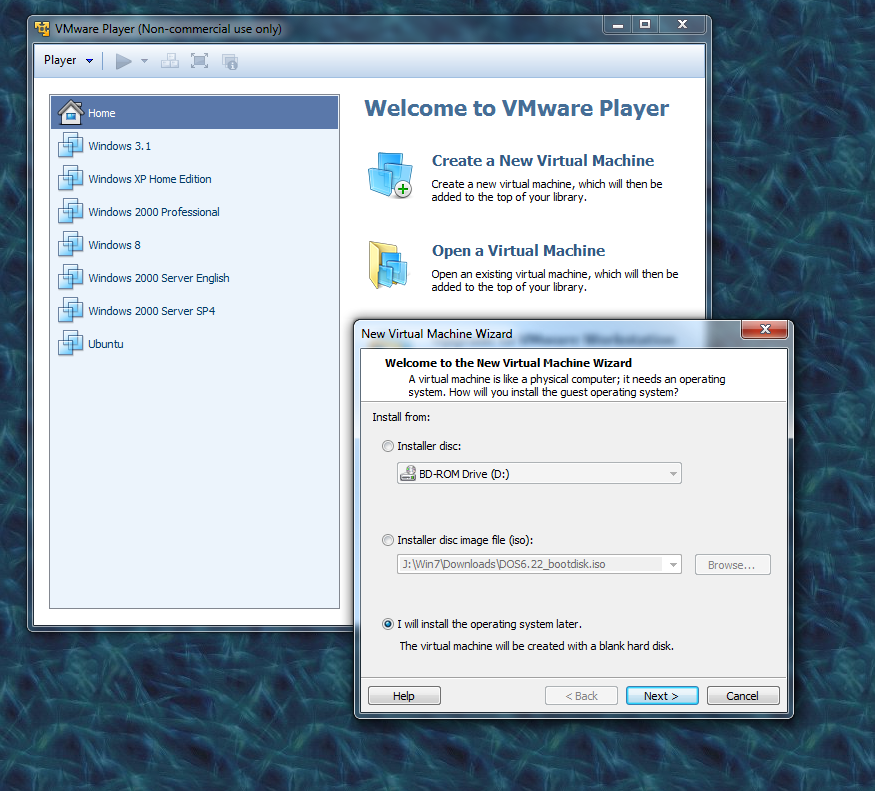This screenshot has width=875, height=791.
Task: Select the Windows 8 label in the library
Action: pos(114,245)
